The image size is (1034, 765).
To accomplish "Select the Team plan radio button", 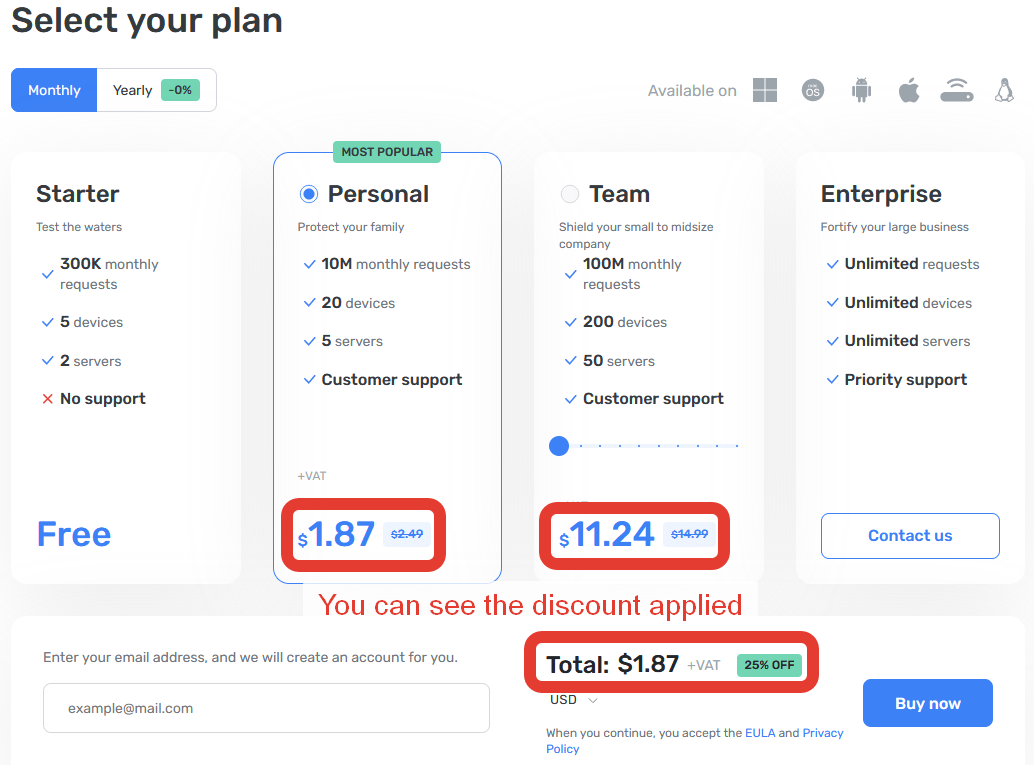I will tap(570, 194).
